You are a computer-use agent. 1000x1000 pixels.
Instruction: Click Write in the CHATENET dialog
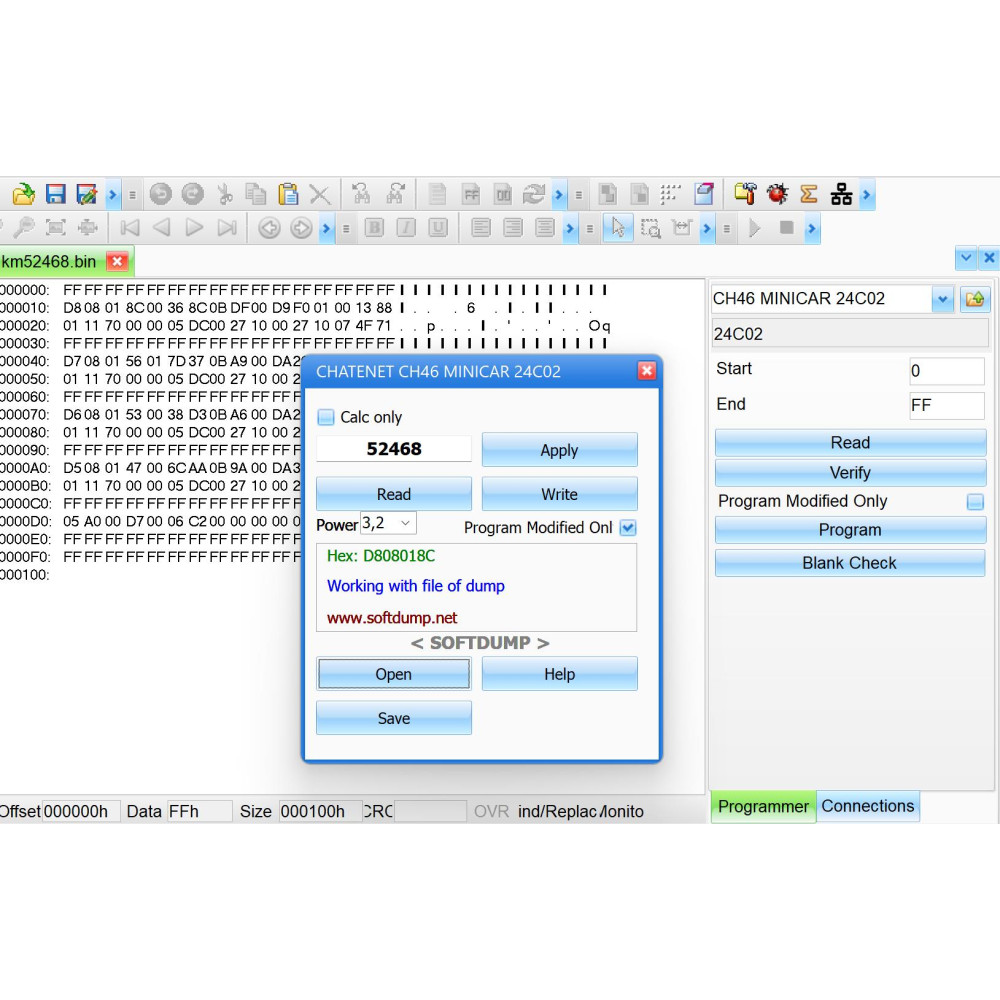(559, 494)
